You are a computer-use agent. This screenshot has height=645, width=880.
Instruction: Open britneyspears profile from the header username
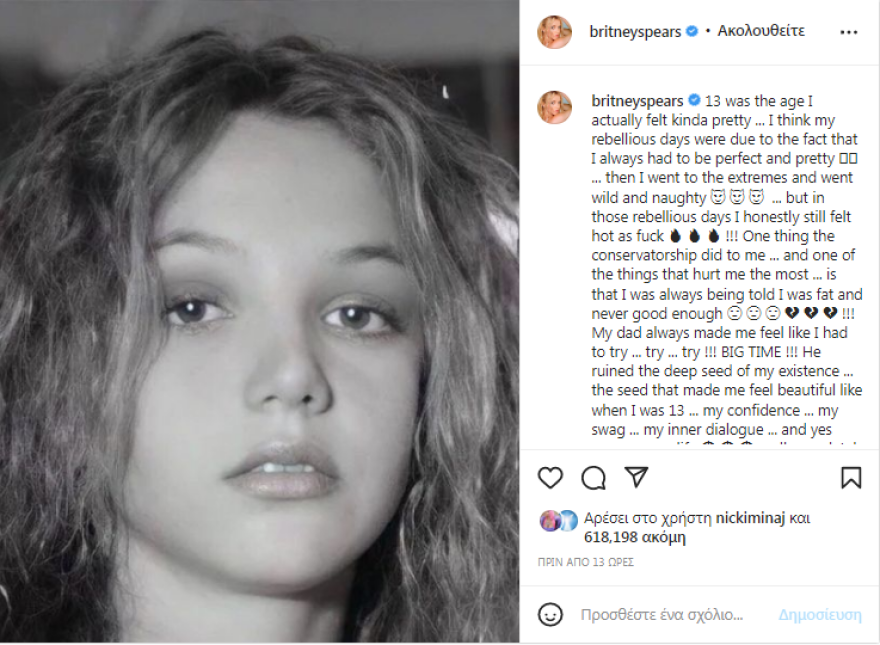[x=637, y=31]
